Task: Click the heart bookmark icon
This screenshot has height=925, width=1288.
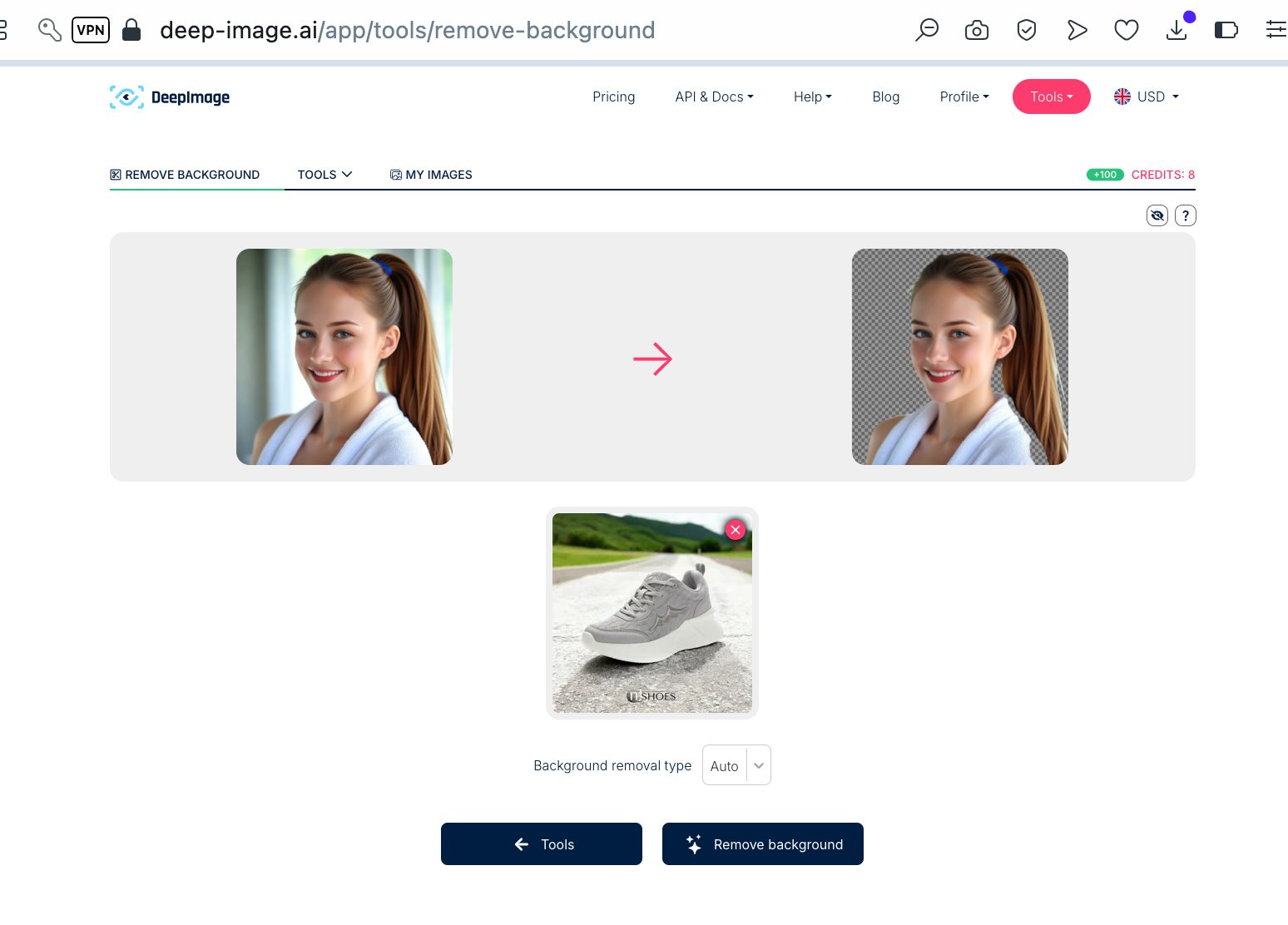Action: 1126,31
